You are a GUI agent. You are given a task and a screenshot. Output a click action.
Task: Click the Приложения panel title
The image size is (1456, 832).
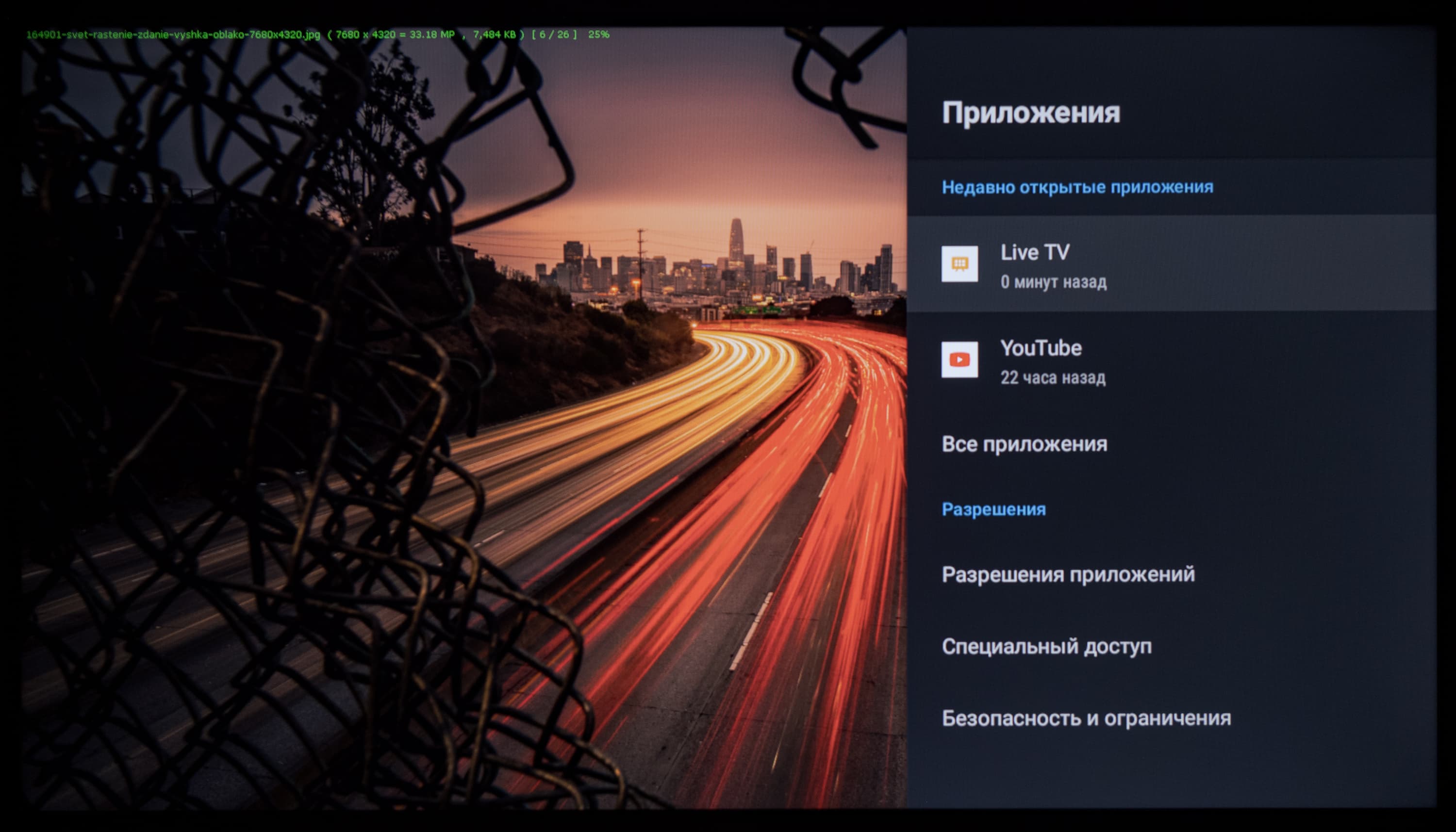click(1031, 113)
